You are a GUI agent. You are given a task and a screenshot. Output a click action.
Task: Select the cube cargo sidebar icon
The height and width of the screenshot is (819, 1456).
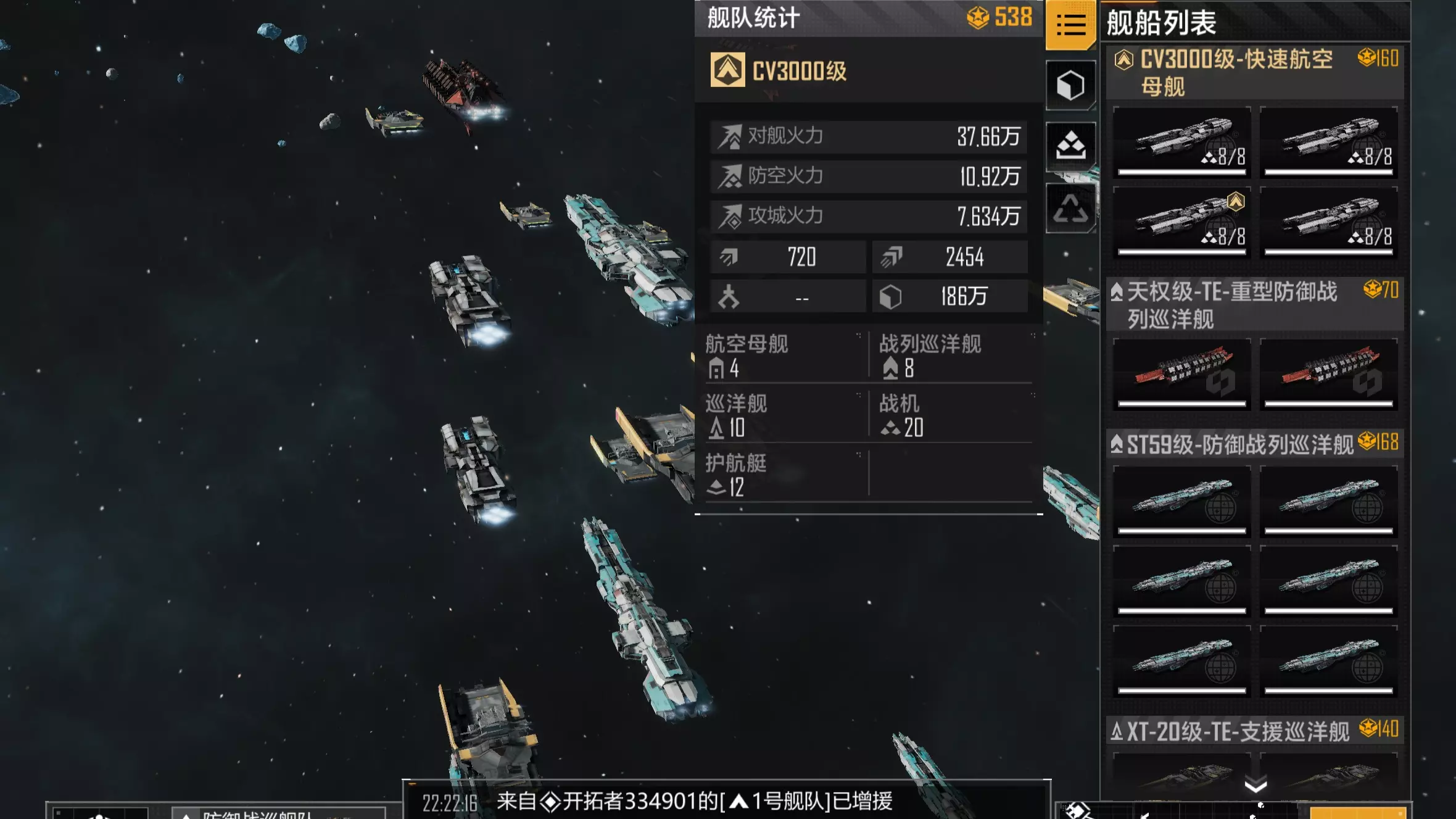point(1070,85)
